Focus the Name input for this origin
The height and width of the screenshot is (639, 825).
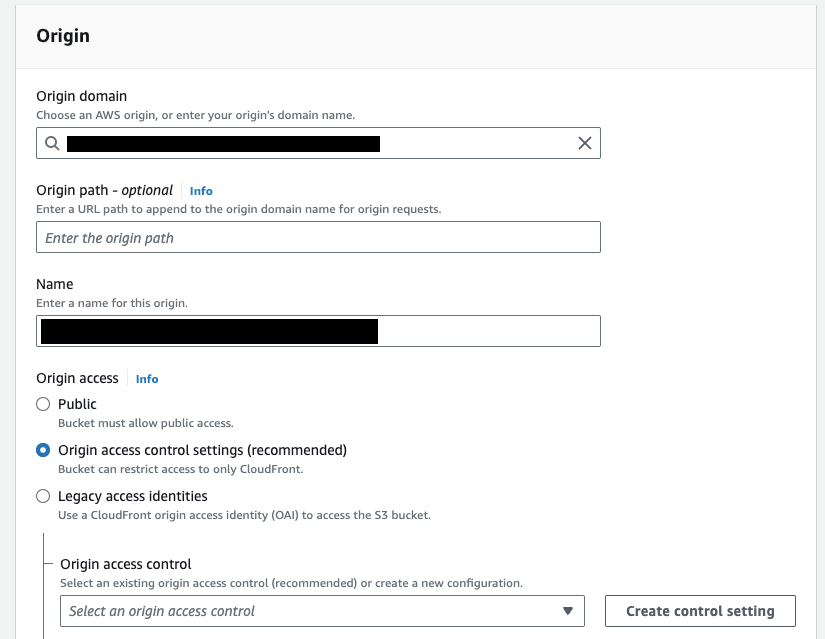[320, 330]
